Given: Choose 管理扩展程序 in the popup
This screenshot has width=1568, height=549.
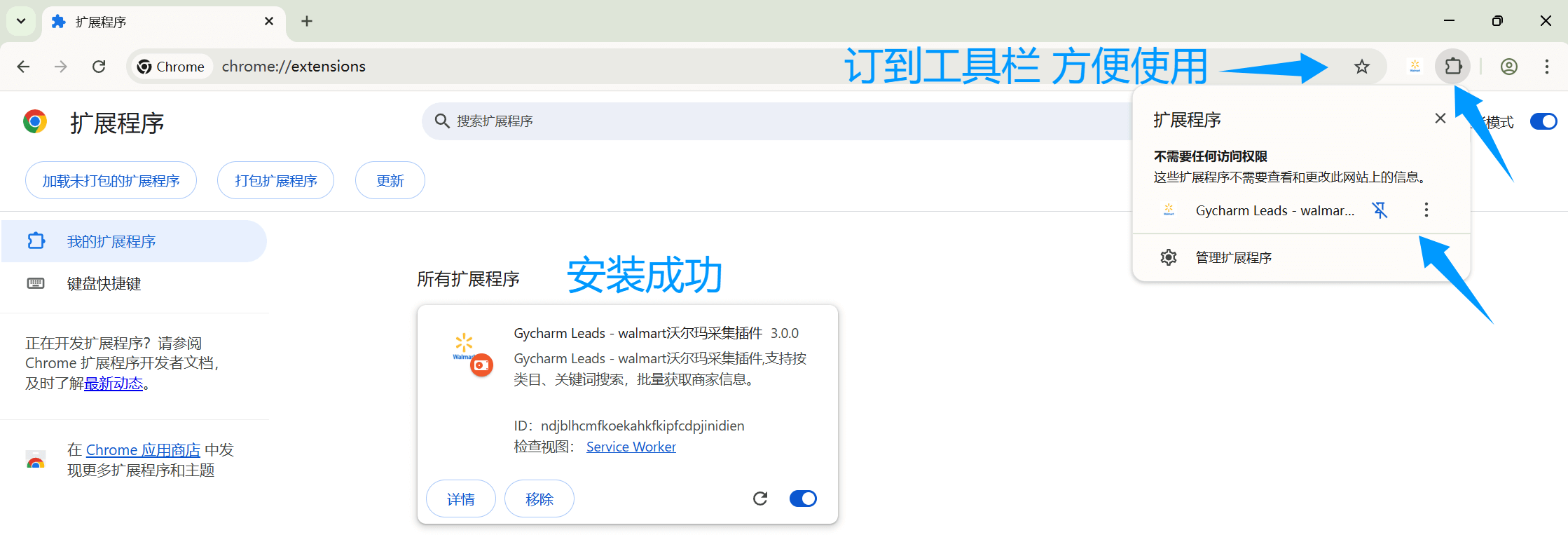Looking at the screenshot, I should coord(1233,258).
